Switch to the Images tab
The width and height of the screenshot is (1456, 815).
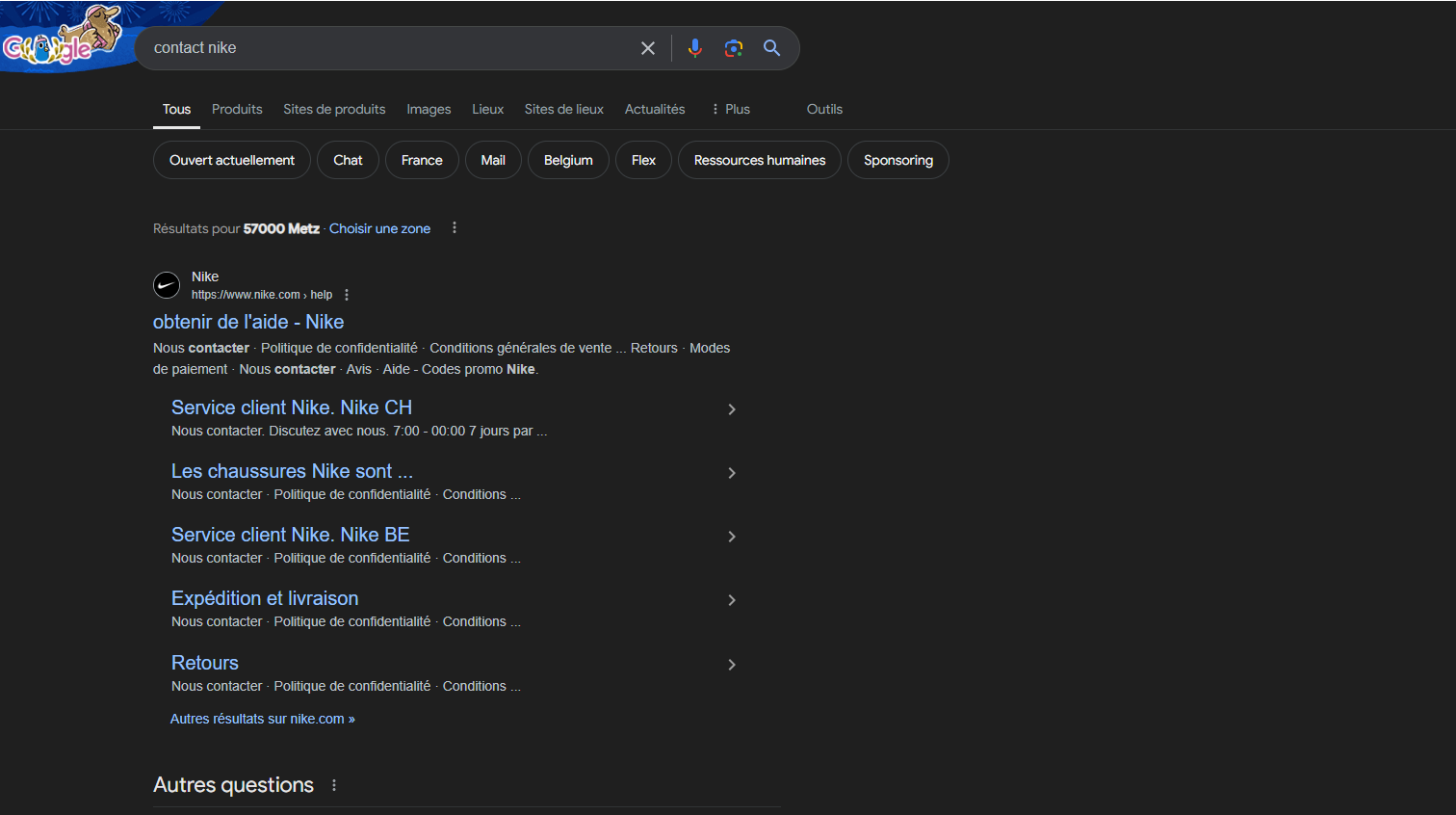point(429,109)
